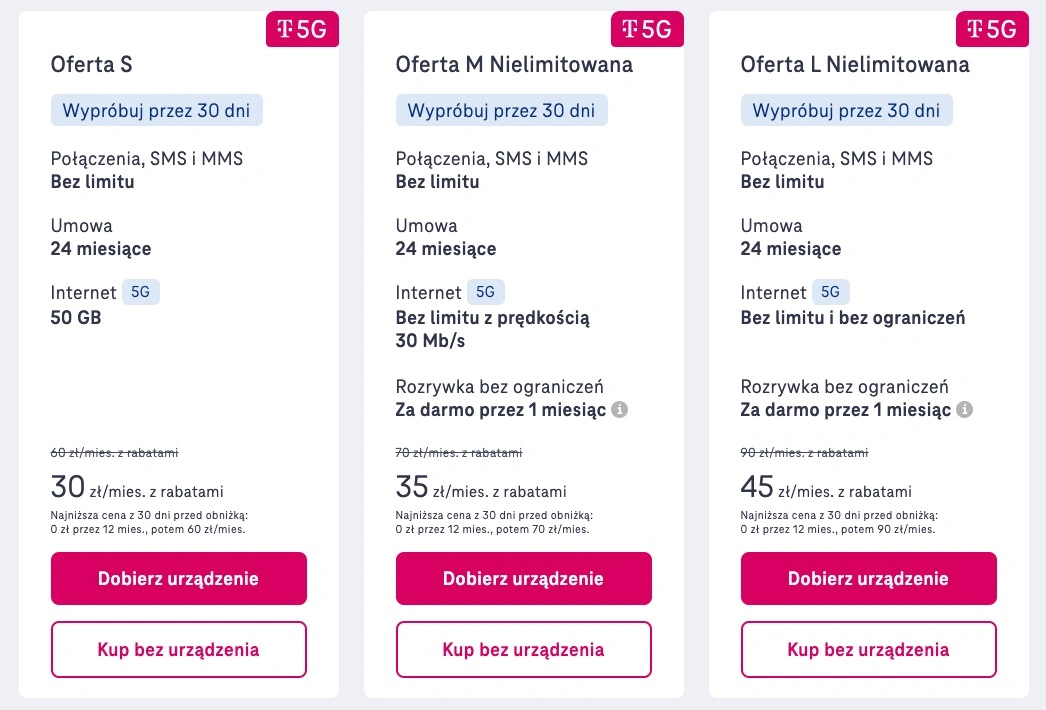This screenshot has width=1046, height=710.
Task: Click the T 5G badge on Oferta M
Action: 647,29
